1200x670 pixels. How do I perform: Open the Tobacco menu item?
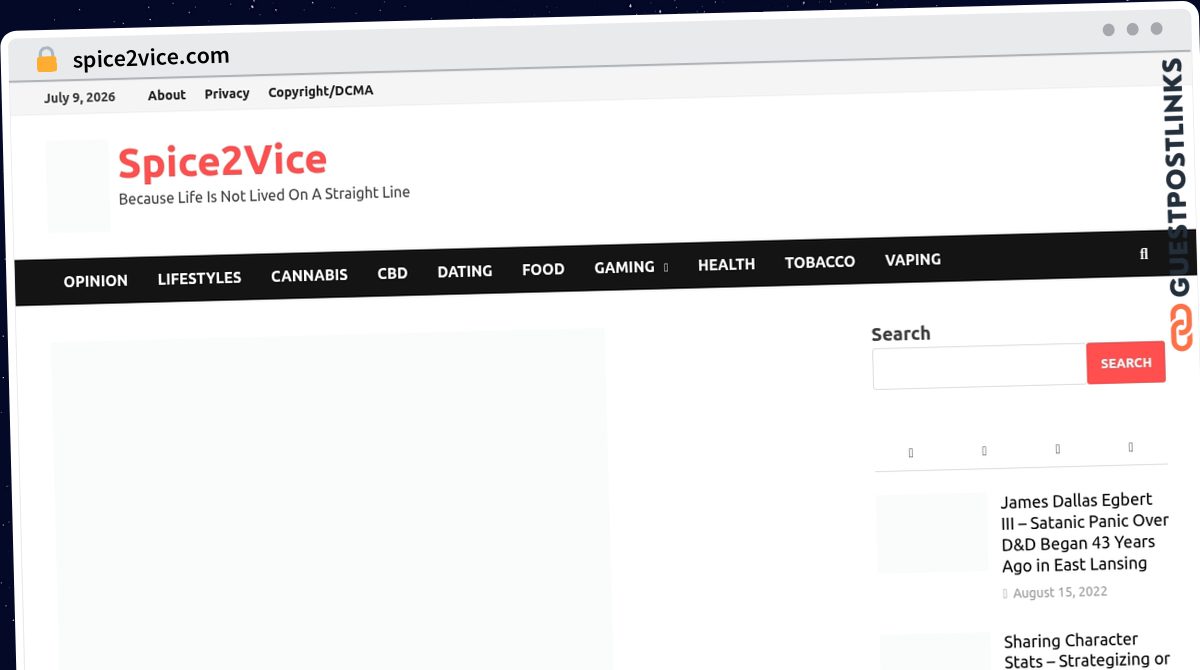tap(820, 262)
